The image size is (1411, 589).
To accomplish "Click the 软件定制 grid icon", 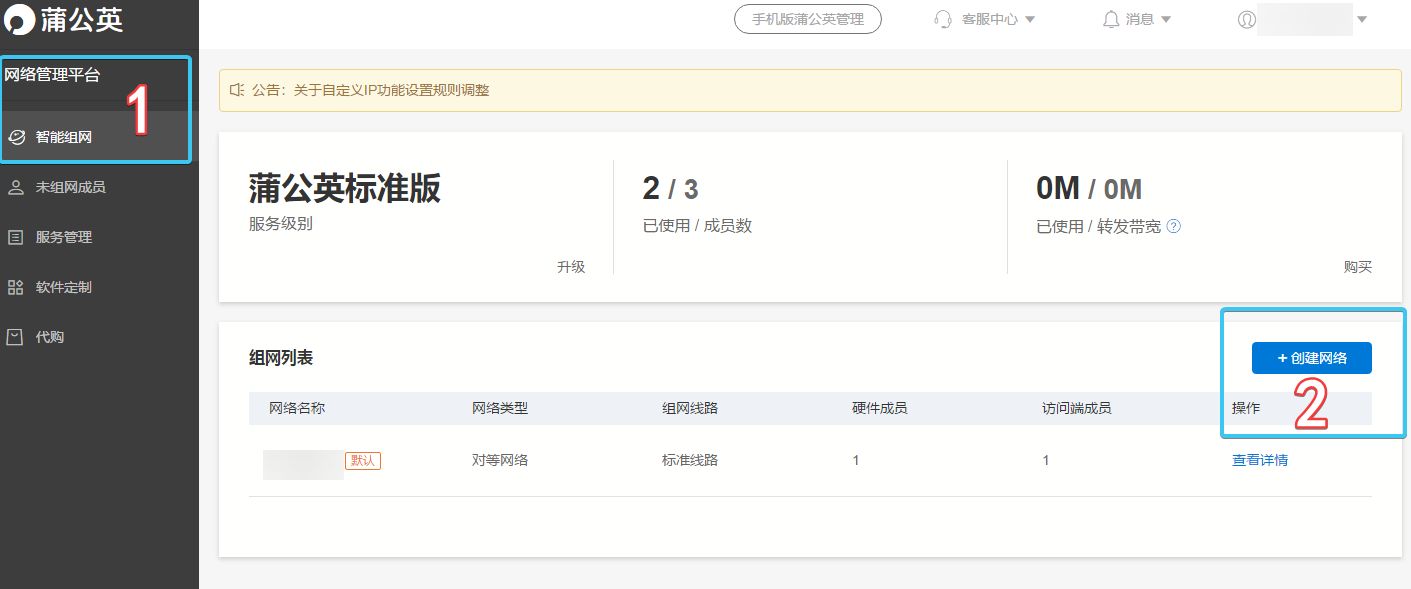I will pos(16,287).
